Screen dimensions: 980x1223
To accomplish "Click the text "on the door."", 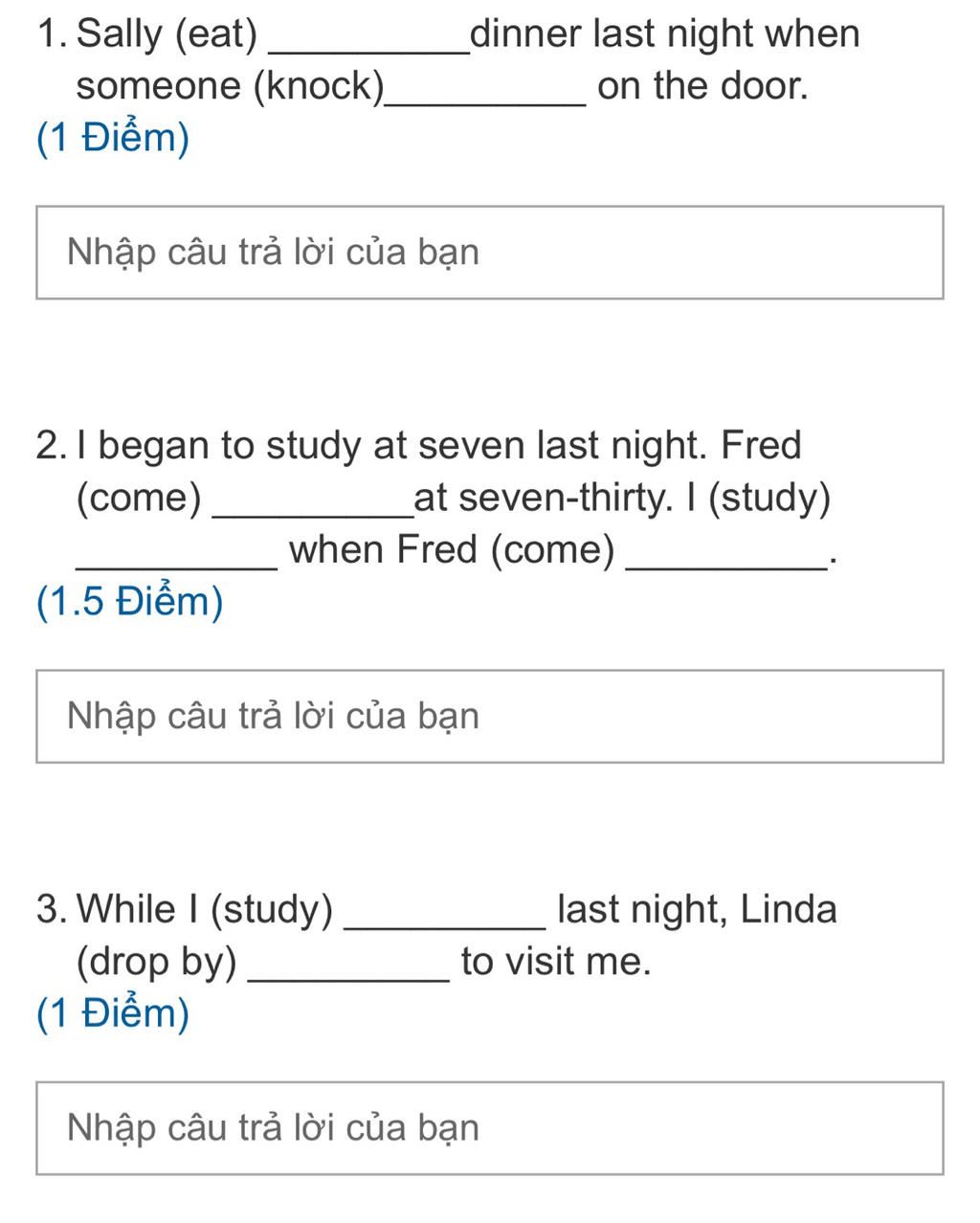I will [702, 86].
